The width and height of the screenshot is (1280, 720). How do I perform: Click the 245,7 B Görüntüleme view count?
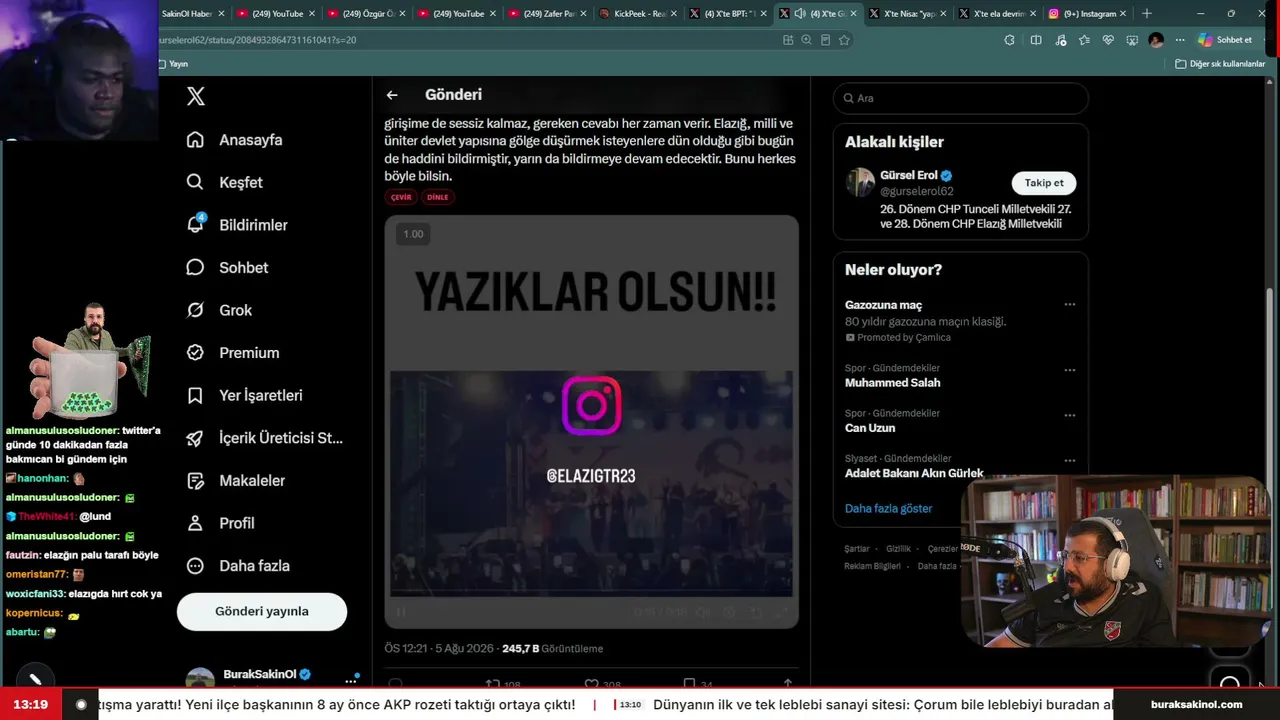click(x=553, y=649)
